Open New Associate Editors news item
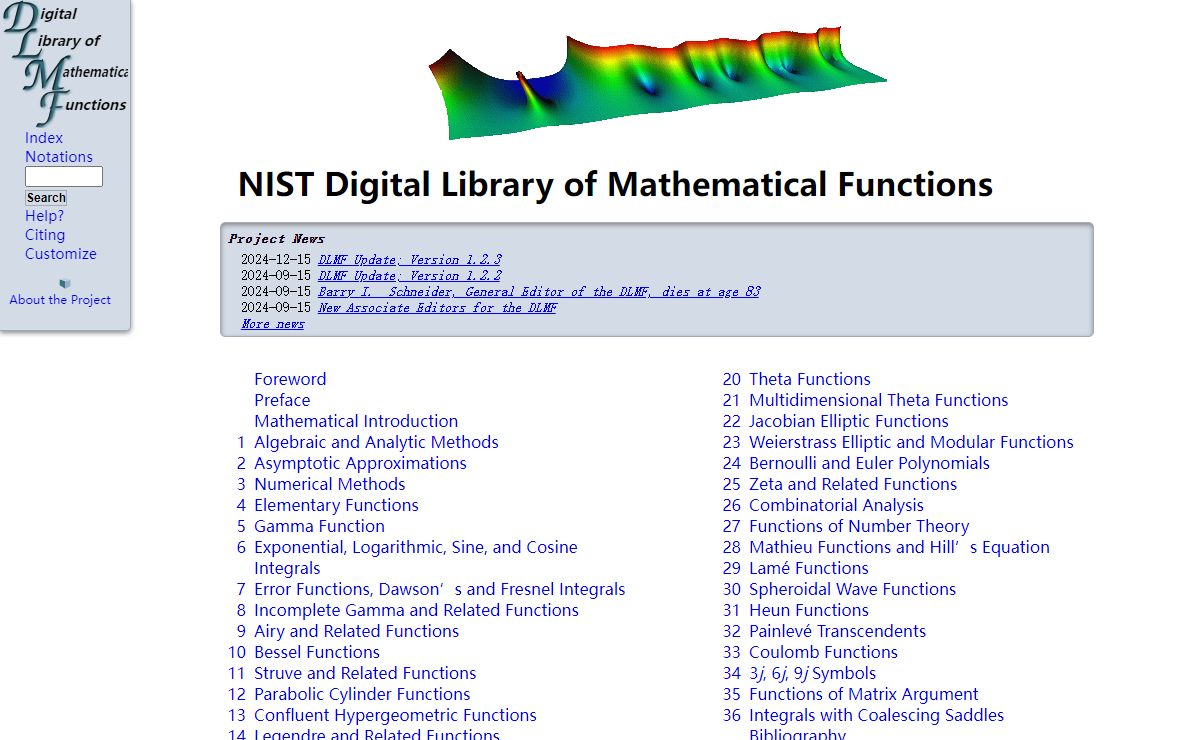Screen dimensions: 1200x740 (x=437, y=308)
